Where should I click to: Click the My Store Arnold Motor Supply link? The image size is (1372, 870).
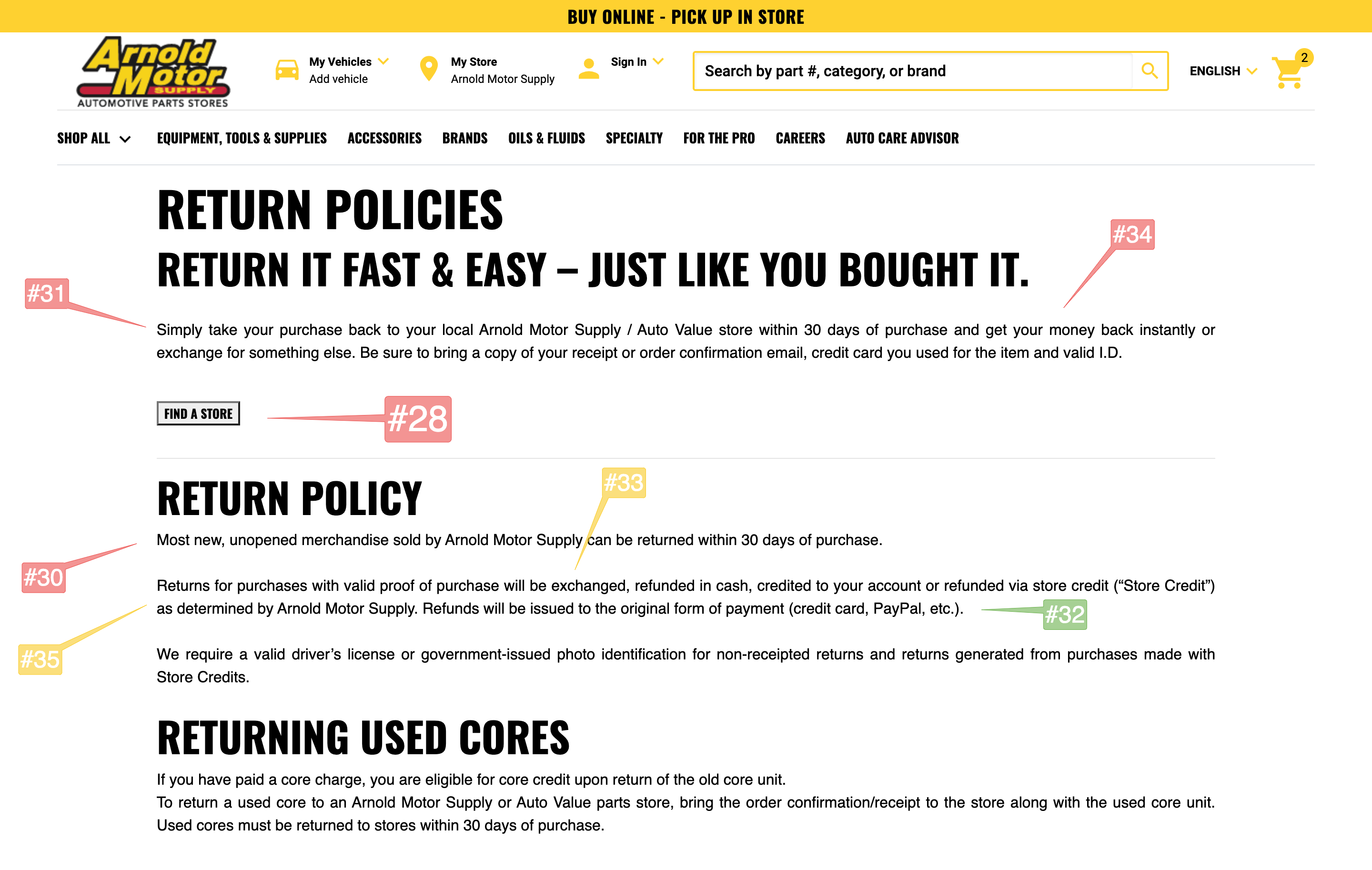click(502, 70)
